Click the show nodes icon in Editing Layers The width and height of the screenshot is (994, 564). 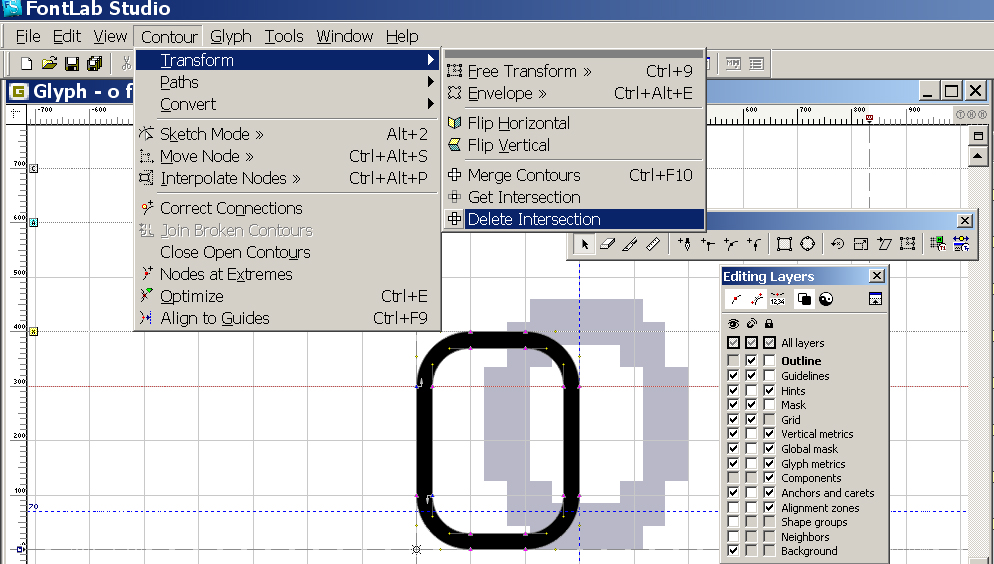[x=736, y=299]
